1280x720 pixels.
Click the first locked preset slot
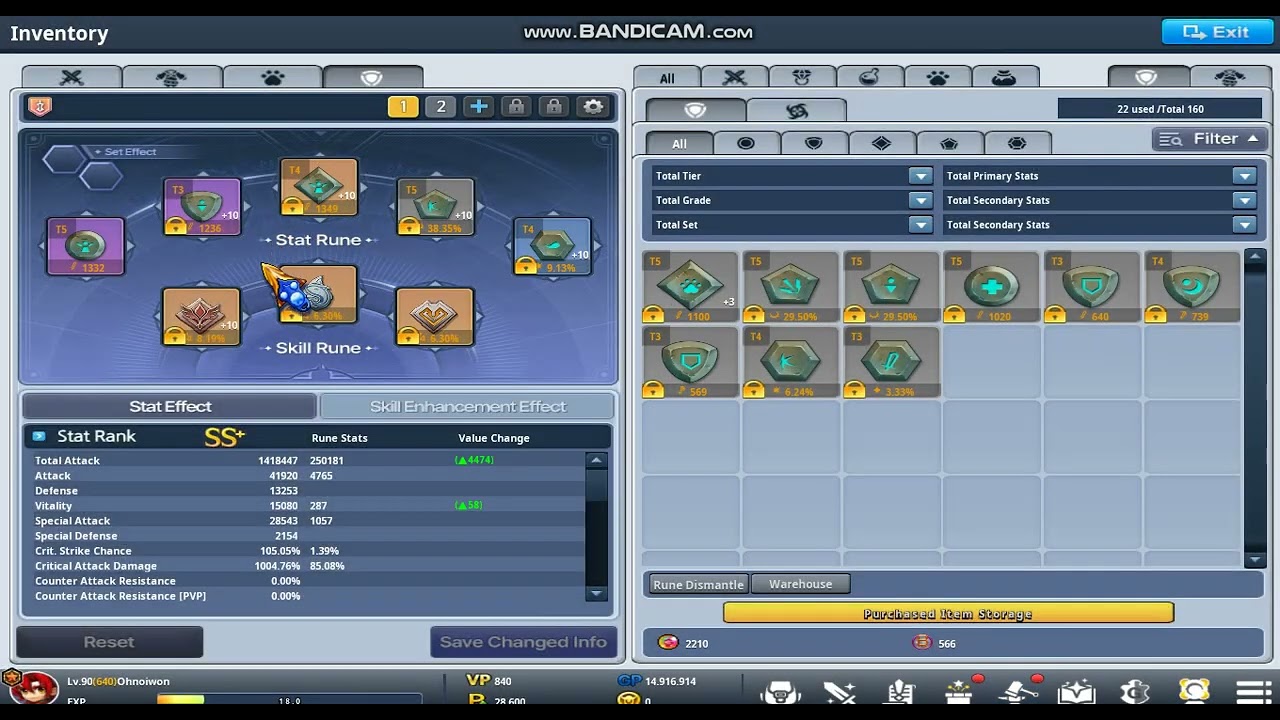pyautogui.click(x=516, y=106)
